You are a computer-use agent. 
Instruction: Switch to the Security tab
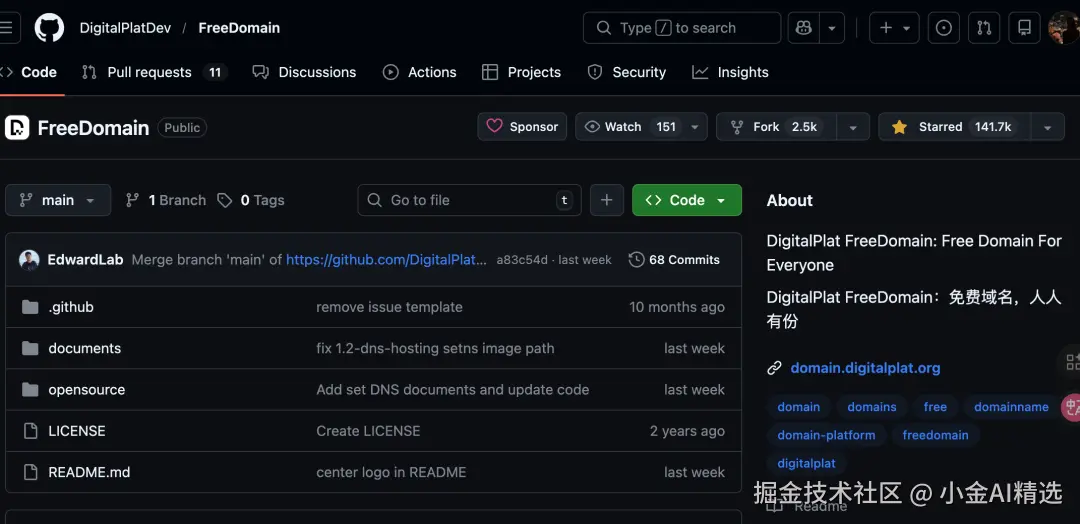coord(627,72)
